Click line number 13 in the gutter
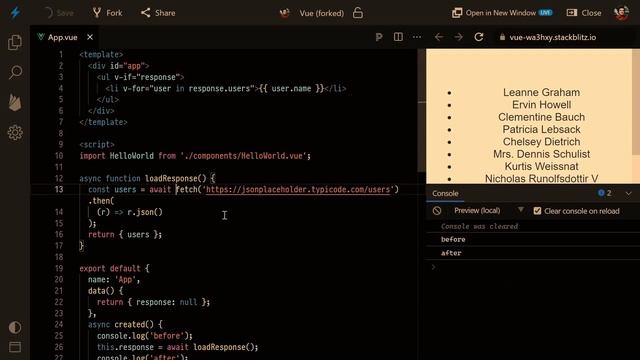This screenshot has height=360, width=640. (x=59, y=189)
